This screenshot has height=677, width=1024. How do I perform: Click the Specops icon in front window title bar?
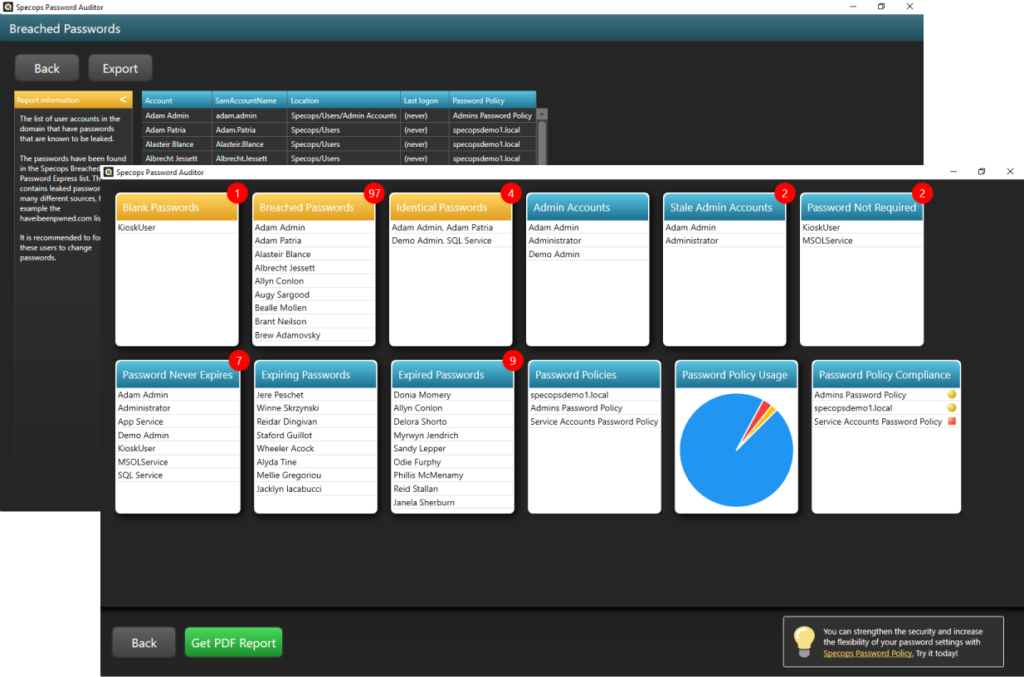pyautogui.click(x=109, y=172)
